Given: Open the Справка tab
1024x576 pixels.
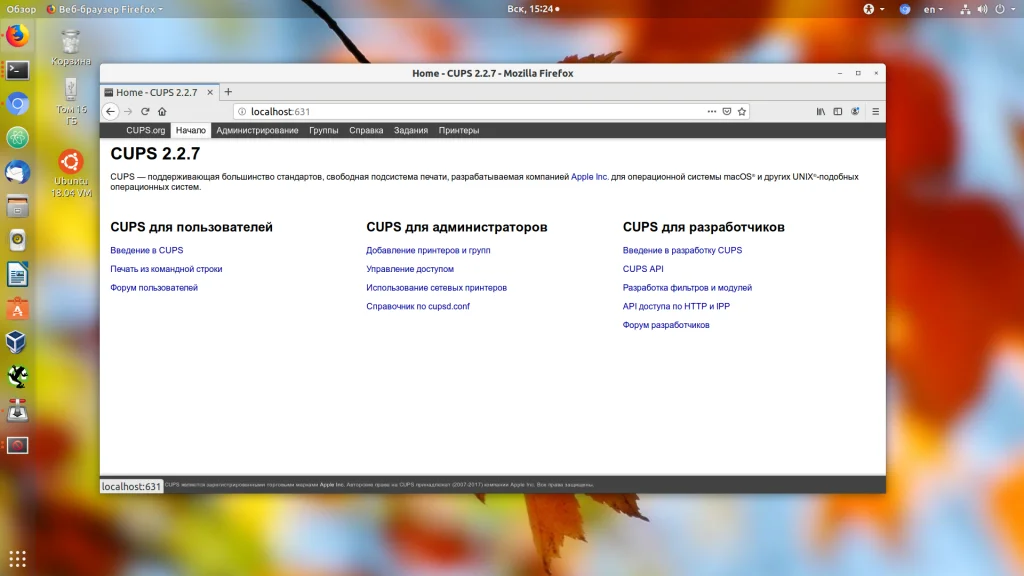Looking at the screenshot, I should pyautogui.click(x=366, y=131).
